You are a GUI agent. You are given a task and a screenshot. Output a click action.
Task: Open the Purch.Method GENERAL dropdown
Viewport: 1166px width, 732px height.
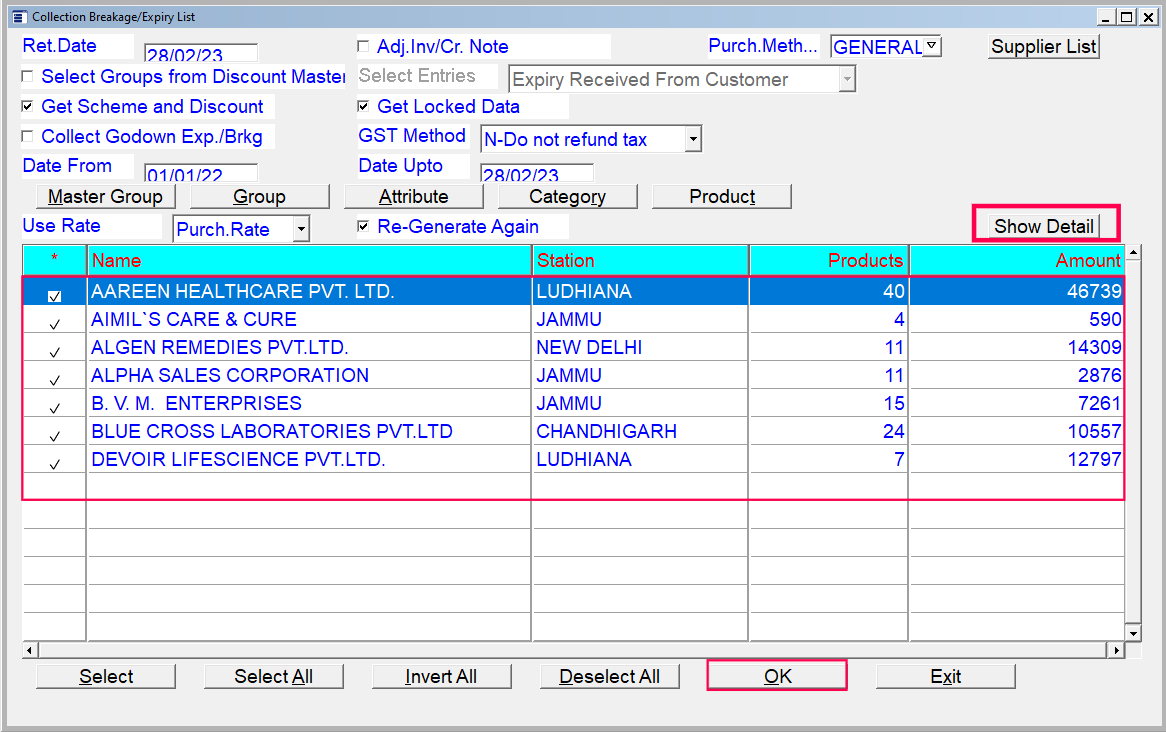pos(931,46)
